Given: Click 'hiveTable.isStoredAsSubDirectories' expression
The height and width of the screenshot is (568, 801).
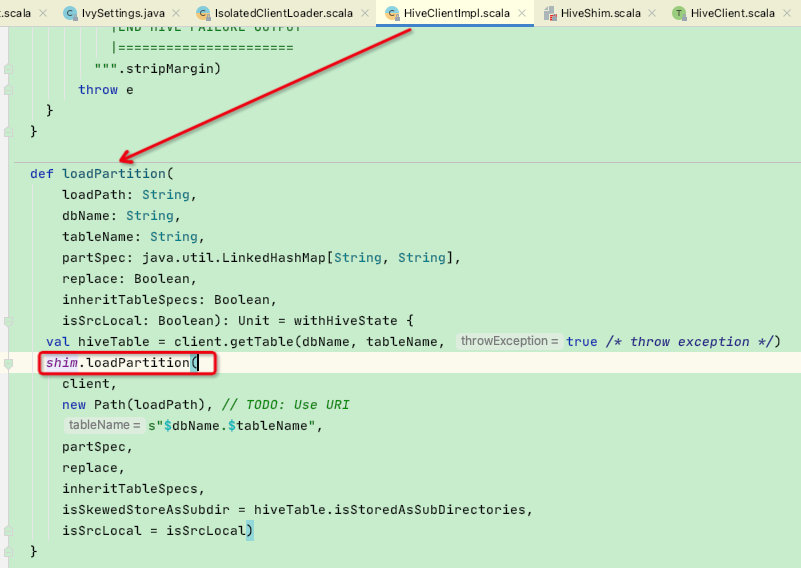Looking at the screenshot, I should (x=389, y=510).
